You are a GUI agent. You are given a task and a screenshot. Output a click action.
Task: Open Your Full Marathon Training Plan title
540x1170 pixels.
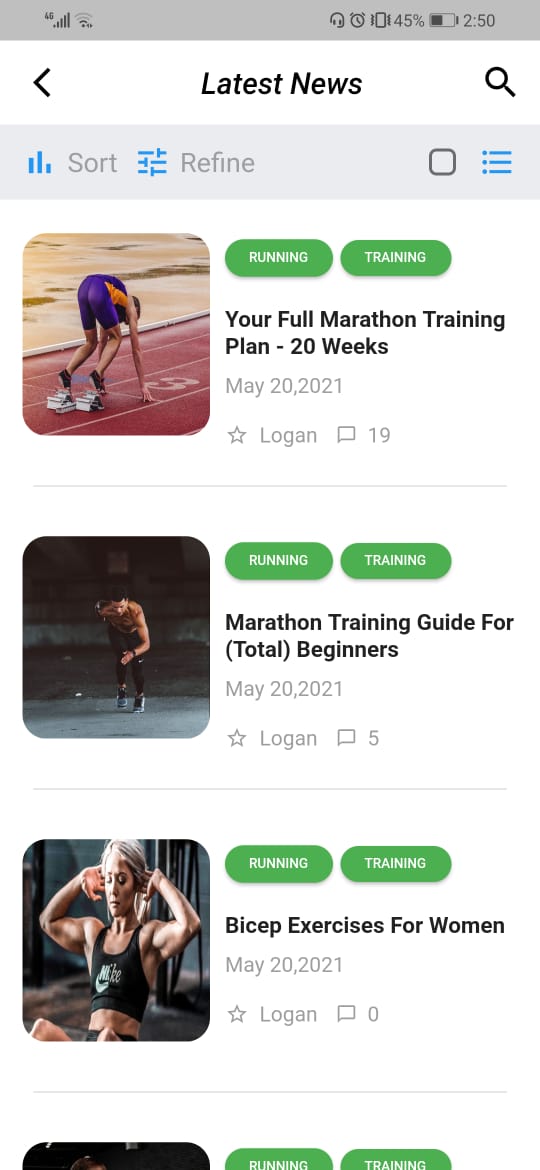(x=365, y=333)
